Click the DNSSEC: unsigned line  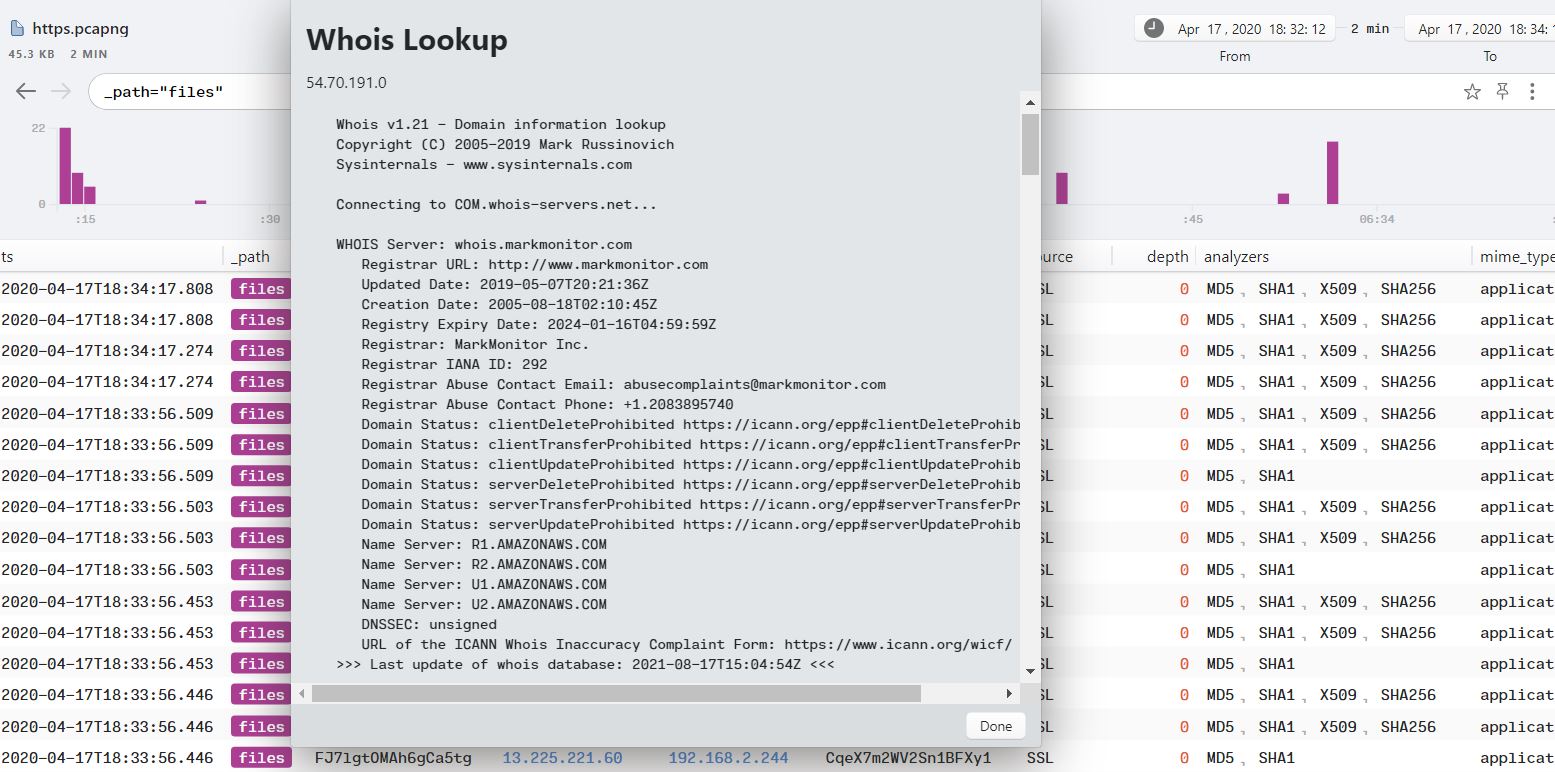[429, 624]
